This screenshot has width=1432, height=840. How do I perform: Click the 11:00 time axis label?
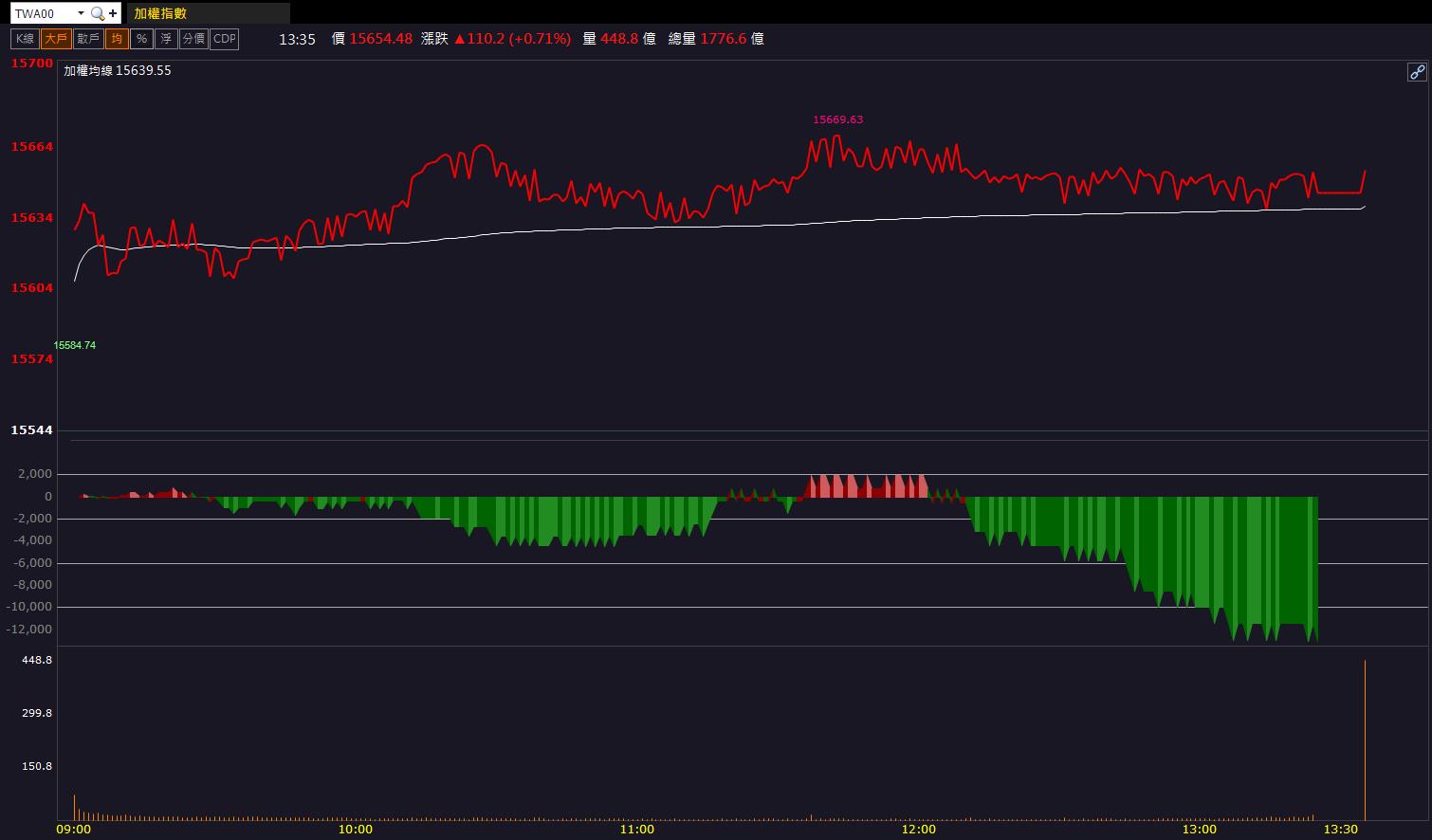coord(636,830)
